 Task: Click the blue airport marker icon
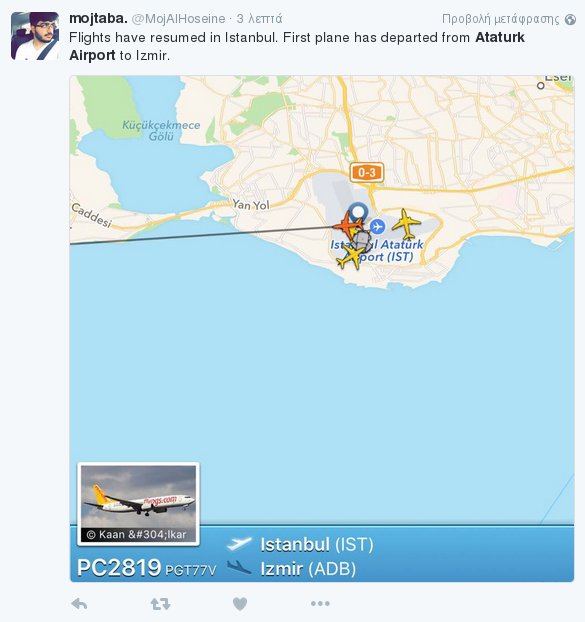pyautogui.click(x=377, y=227)
